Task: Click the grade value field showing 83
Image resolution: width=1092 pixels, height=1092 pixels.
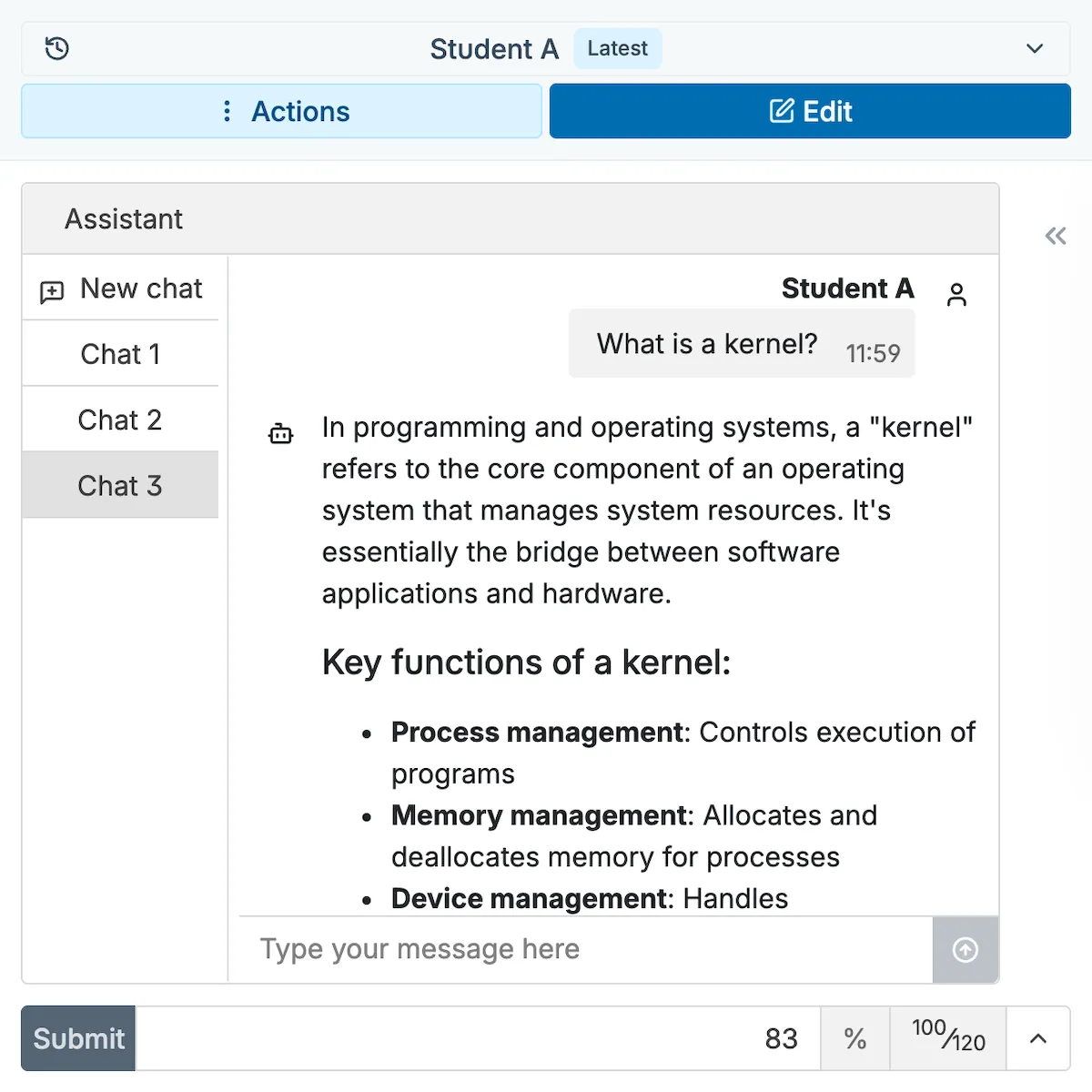Action: 478,1038
